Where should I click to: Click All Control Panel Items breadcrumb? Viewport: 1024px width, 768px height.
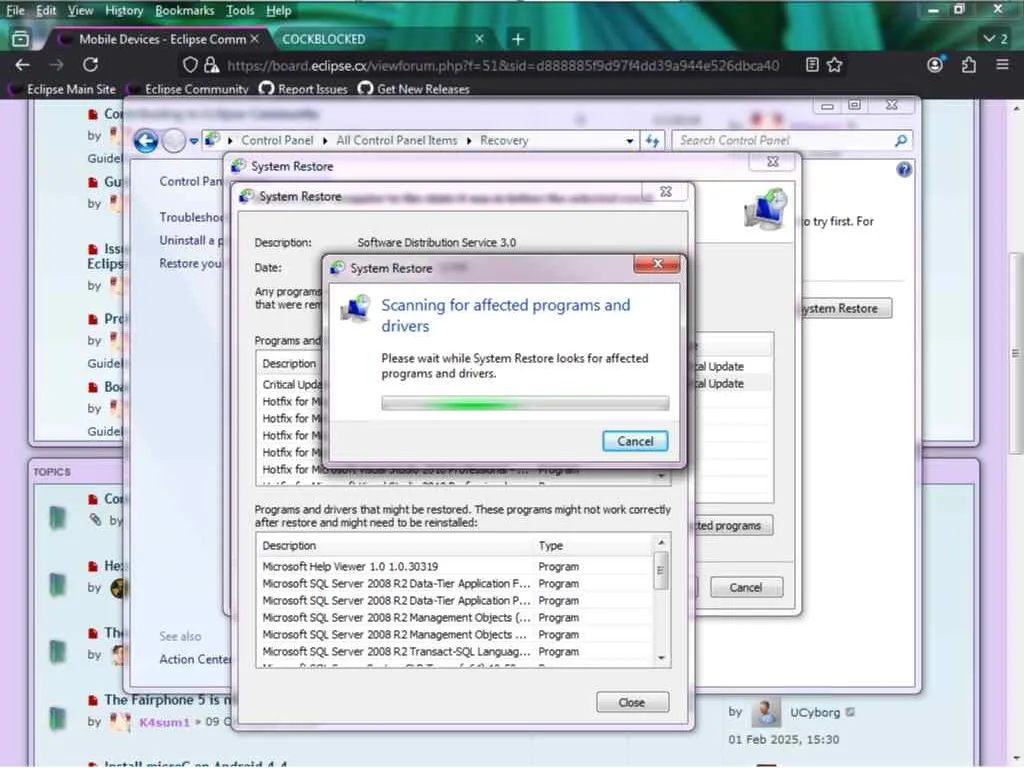point(396,140)
